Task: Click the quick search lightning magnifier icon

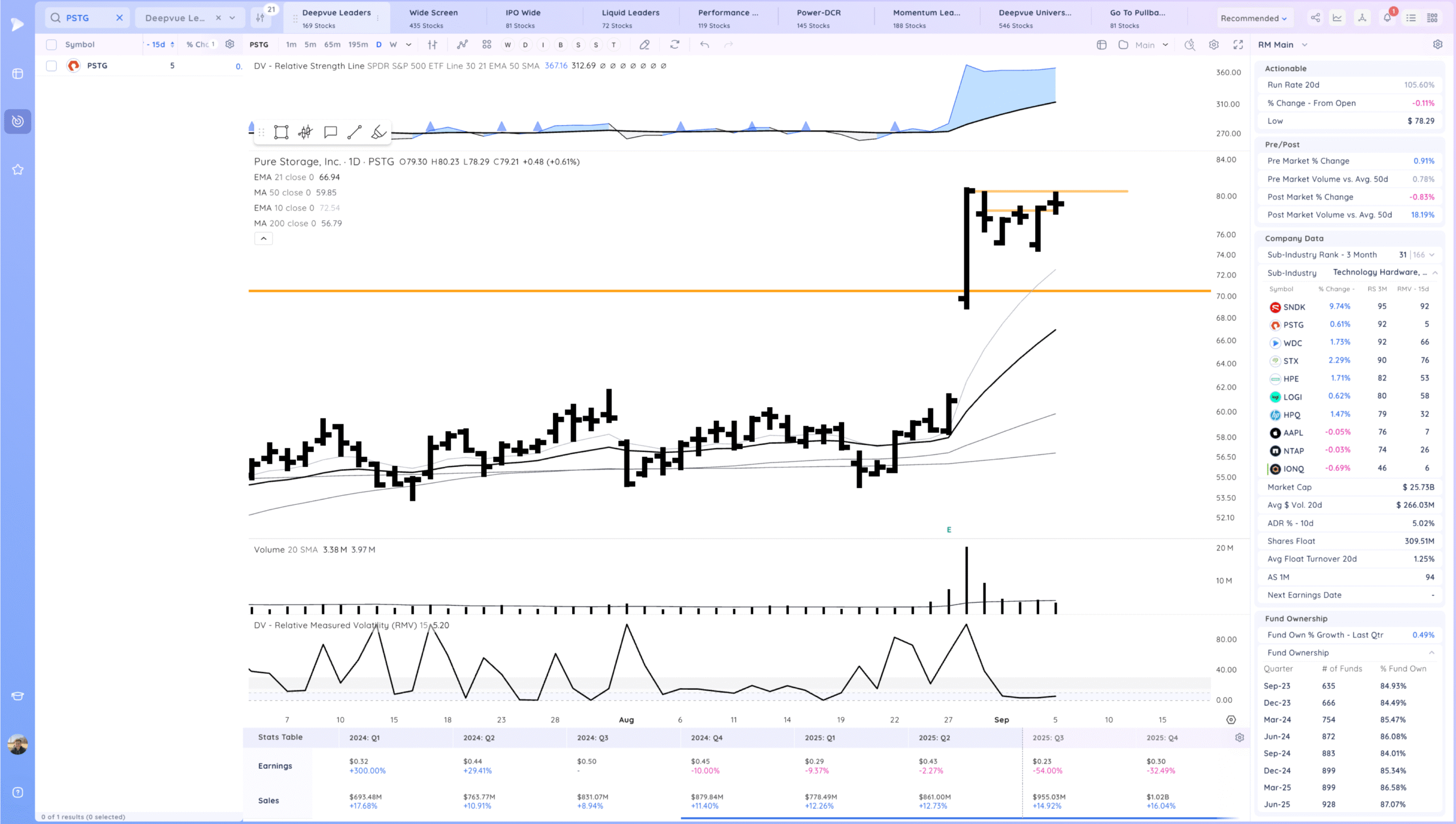Action: pos(1190,44)
